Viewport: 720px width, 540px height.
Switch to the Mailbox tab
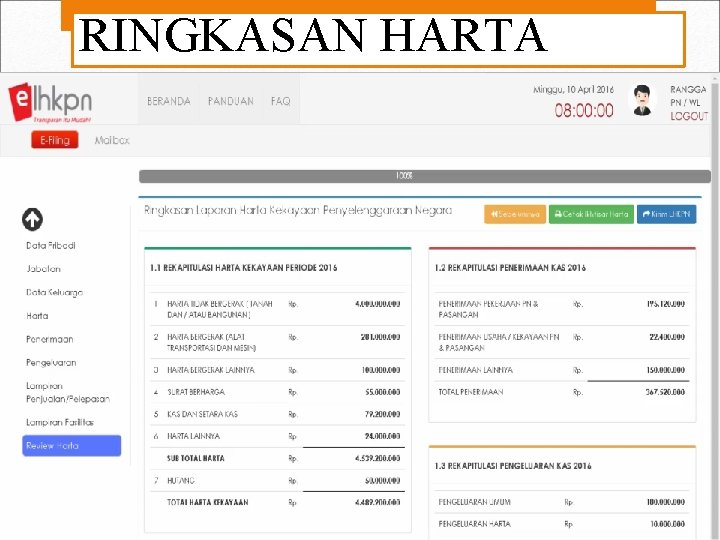(x=112, y=141)
